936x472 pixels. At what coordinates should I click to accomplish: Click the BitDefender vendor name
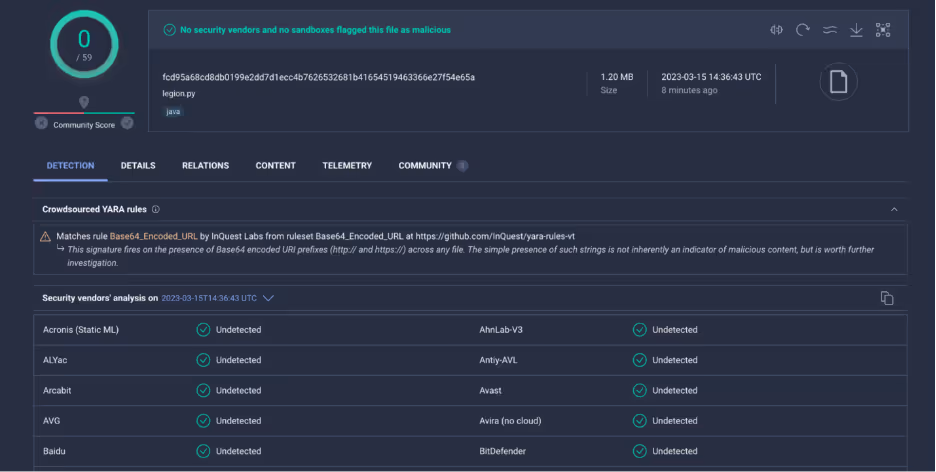click(503, 452)
